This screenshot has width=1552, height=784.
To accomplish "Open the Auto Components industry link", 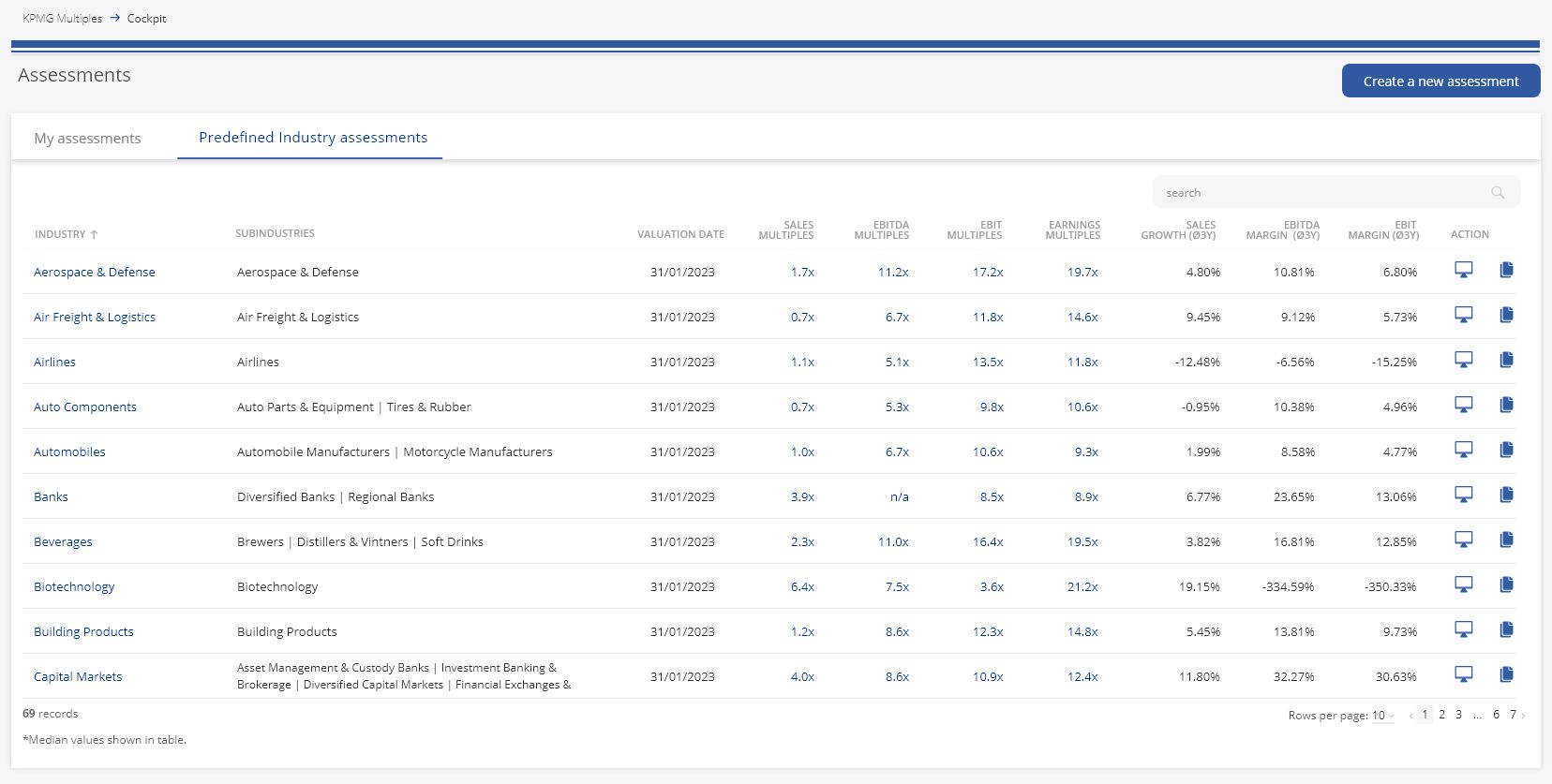I will click(x=85, y=407).
